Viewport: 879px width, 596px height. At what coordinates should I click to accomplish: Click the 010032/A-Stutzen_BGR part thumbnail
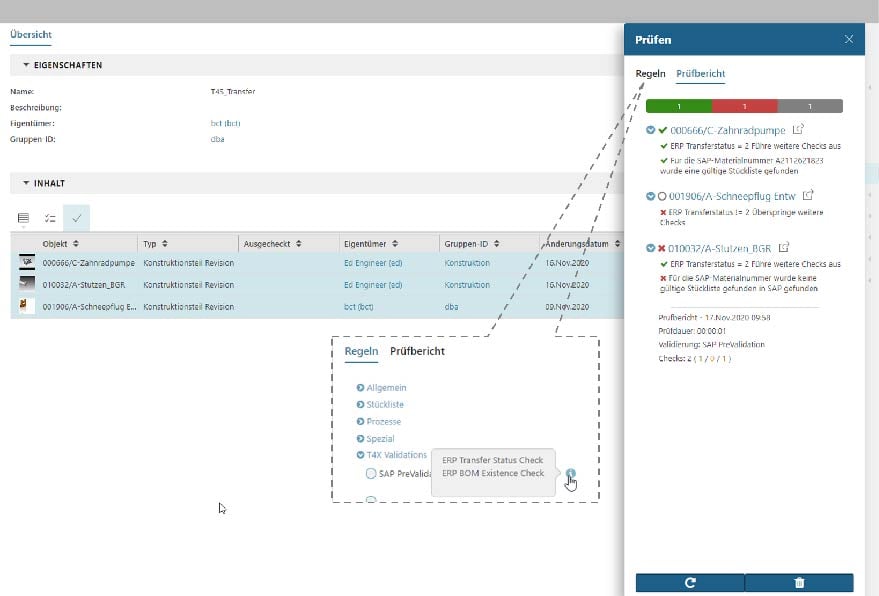(x=25, y=284)
